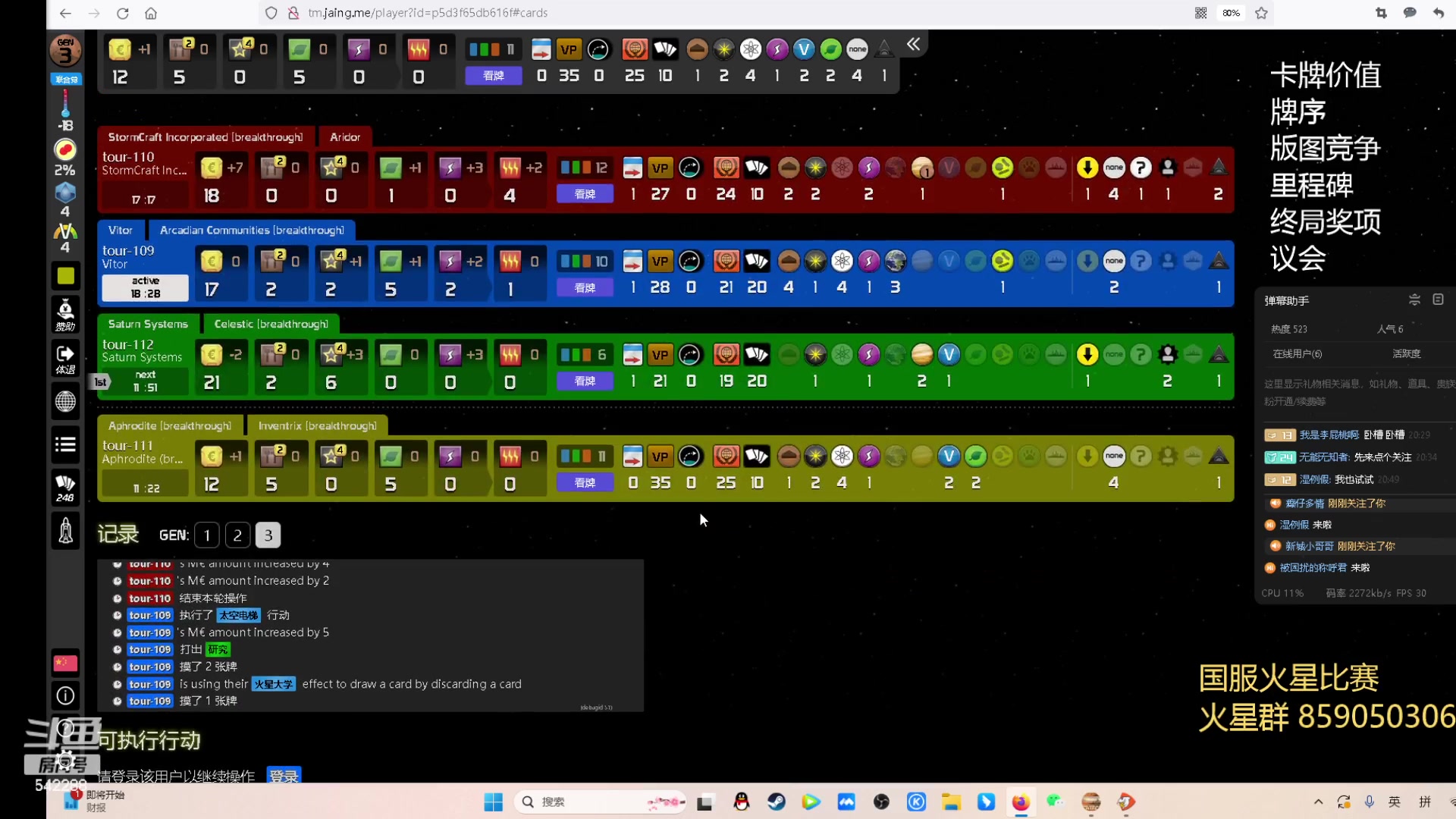Select the yellow-green player color square

65,276
